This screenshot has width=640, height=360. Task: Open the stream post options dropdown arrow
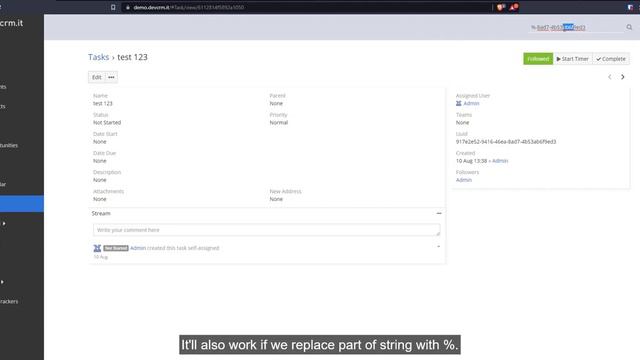438,247
